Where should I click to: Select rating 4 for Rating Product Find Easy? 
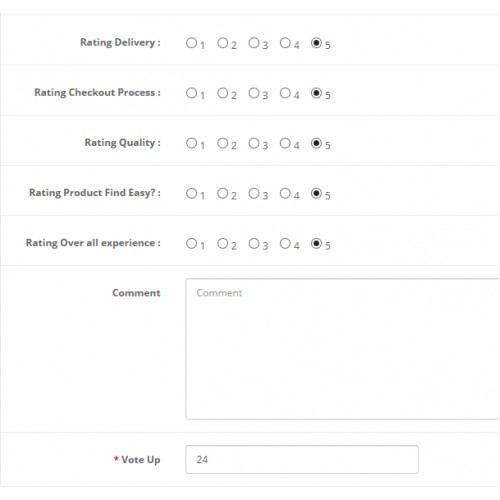coord(285,193)
